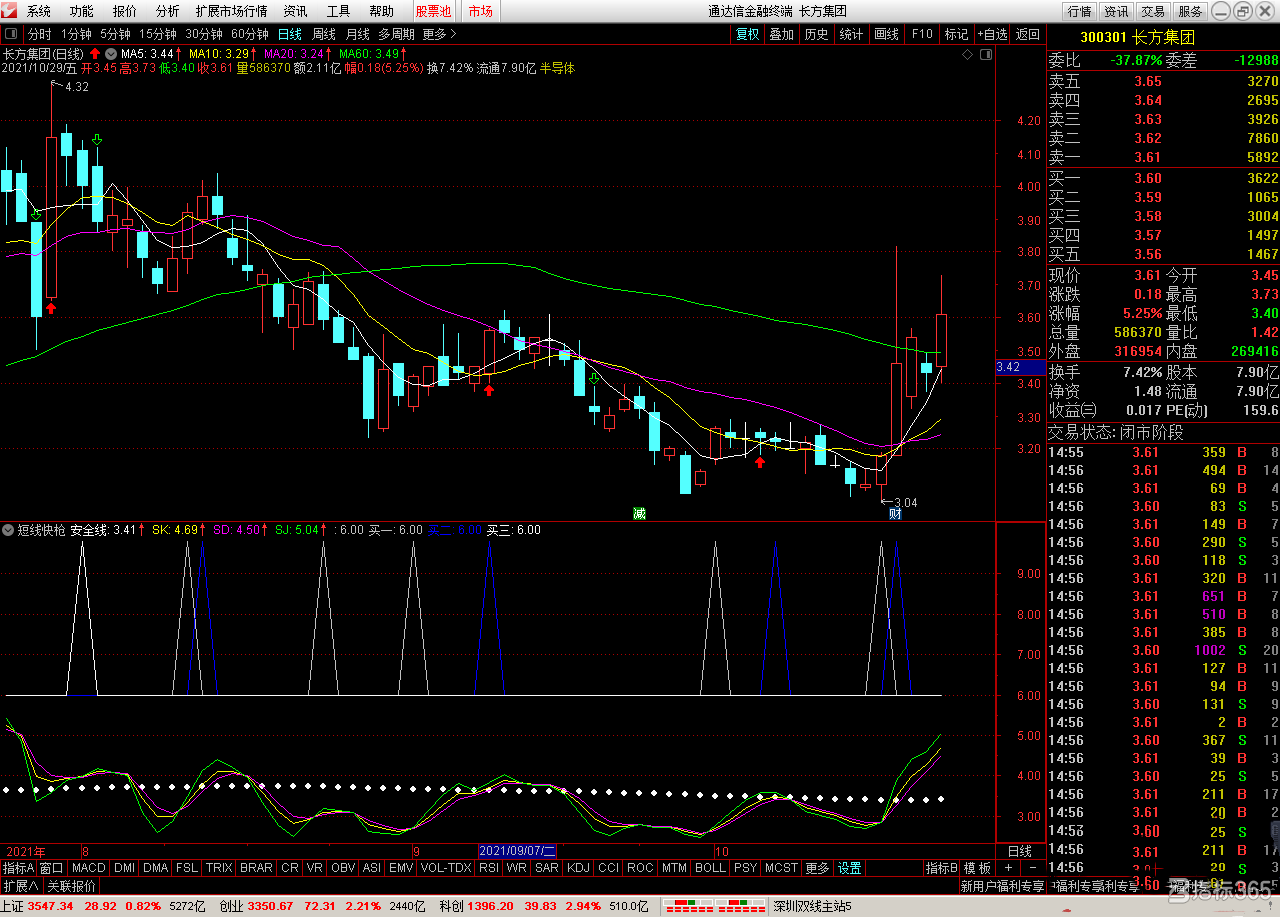Click the 交易 button in title bar
Image resolution: width=1280 pixels, height=918 pixels.
[1153, 11]
